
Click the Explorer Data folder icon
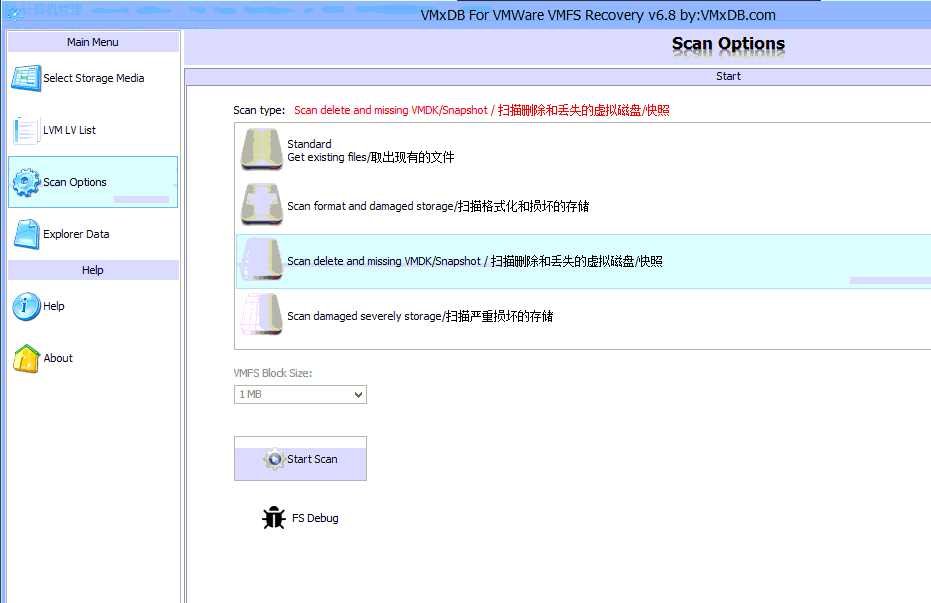pyautogui.click(x=26, y=234)
